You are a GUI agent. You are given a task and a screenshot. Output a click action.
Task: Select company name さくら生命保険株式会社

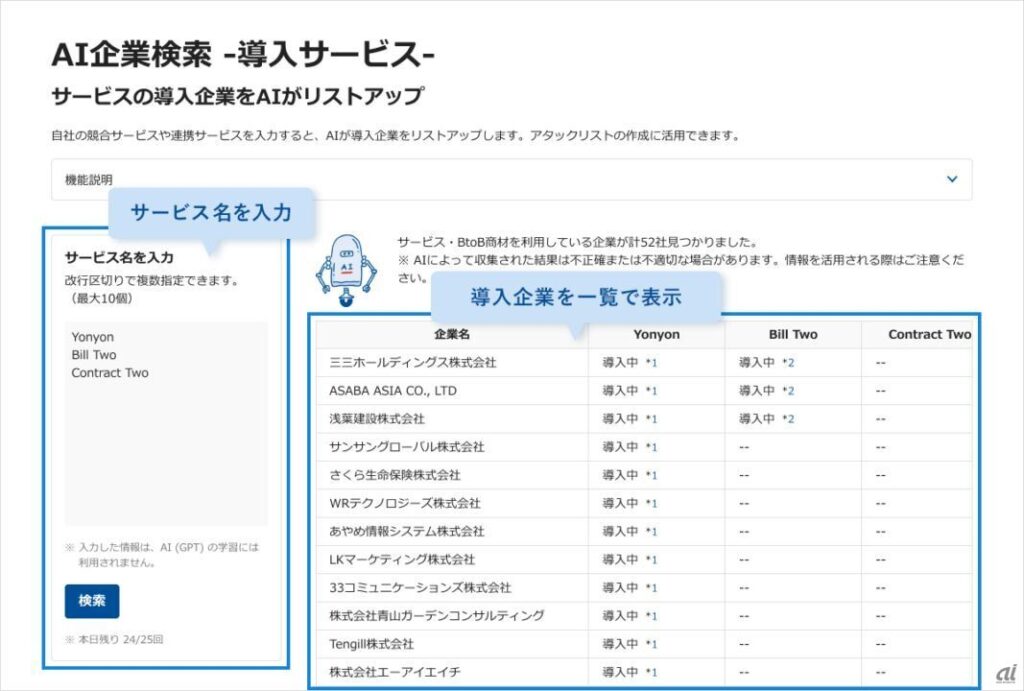click(x=395, y=475)
